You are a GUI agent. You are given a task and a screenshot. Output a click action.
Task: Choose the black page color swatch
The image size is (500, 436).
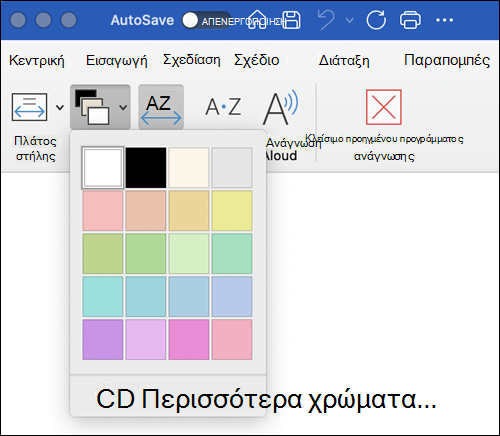[x=146, y=168]
